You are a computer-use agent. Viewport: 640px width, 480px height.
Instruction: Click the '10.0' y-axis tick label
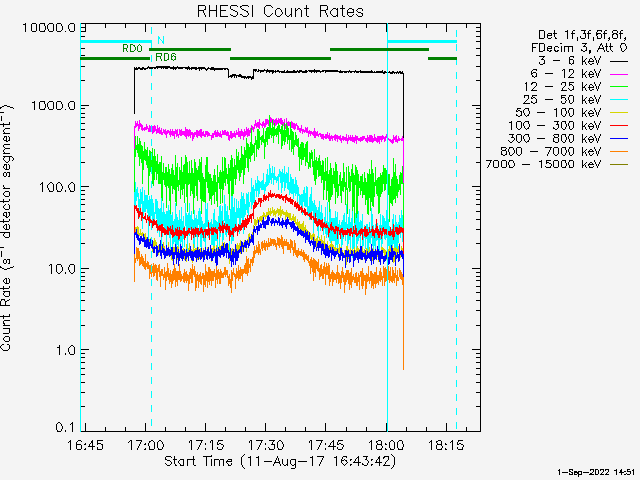[x=61, y=269]
